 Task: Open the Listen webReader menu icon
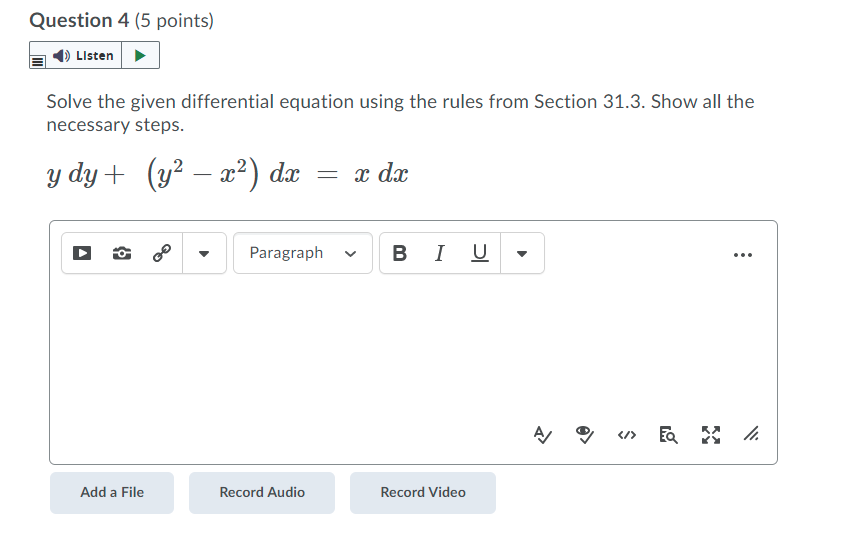click(38, 56)
